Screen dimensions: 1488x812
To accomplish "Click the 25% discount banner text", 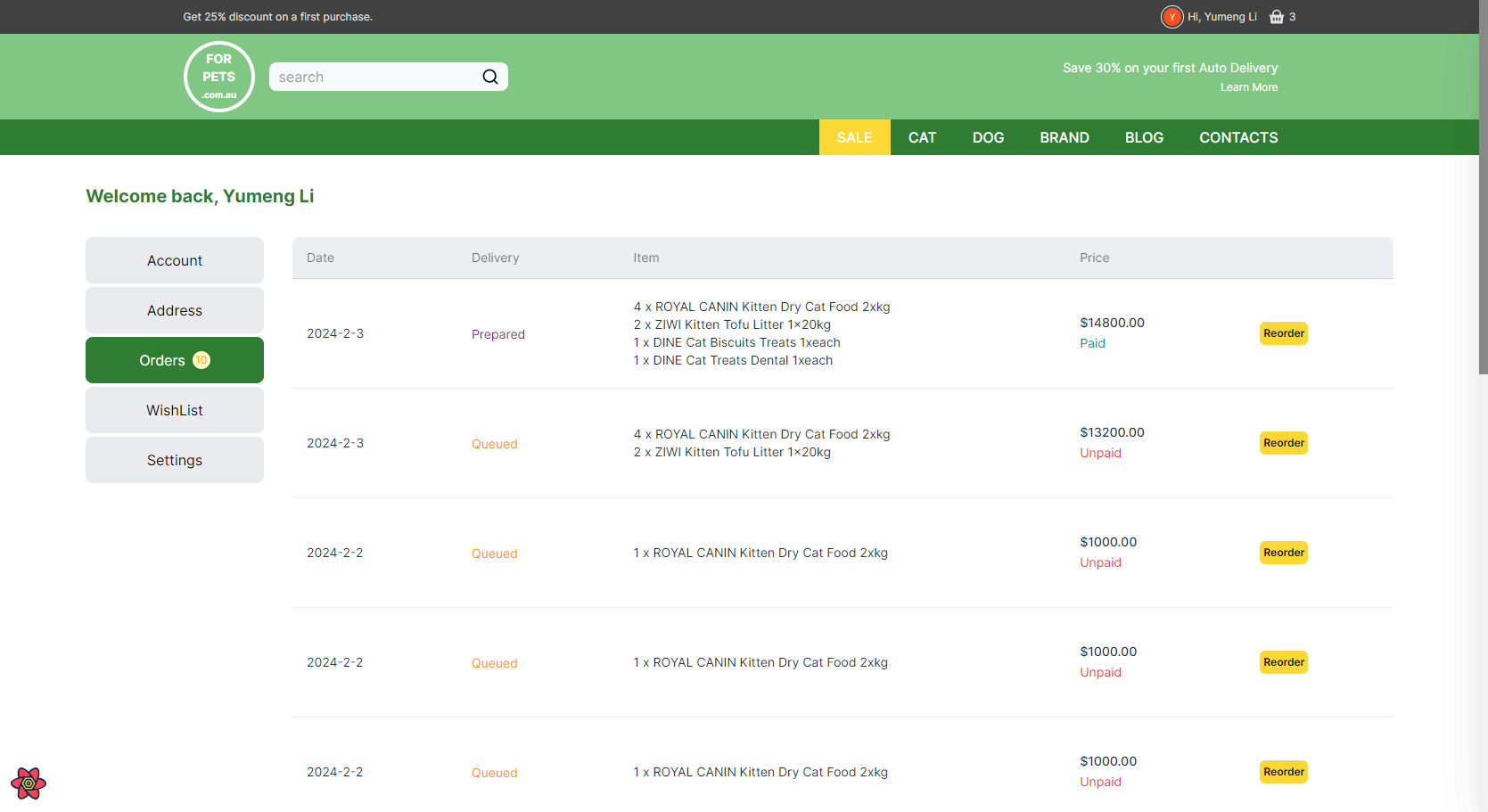I will [277, 17].
